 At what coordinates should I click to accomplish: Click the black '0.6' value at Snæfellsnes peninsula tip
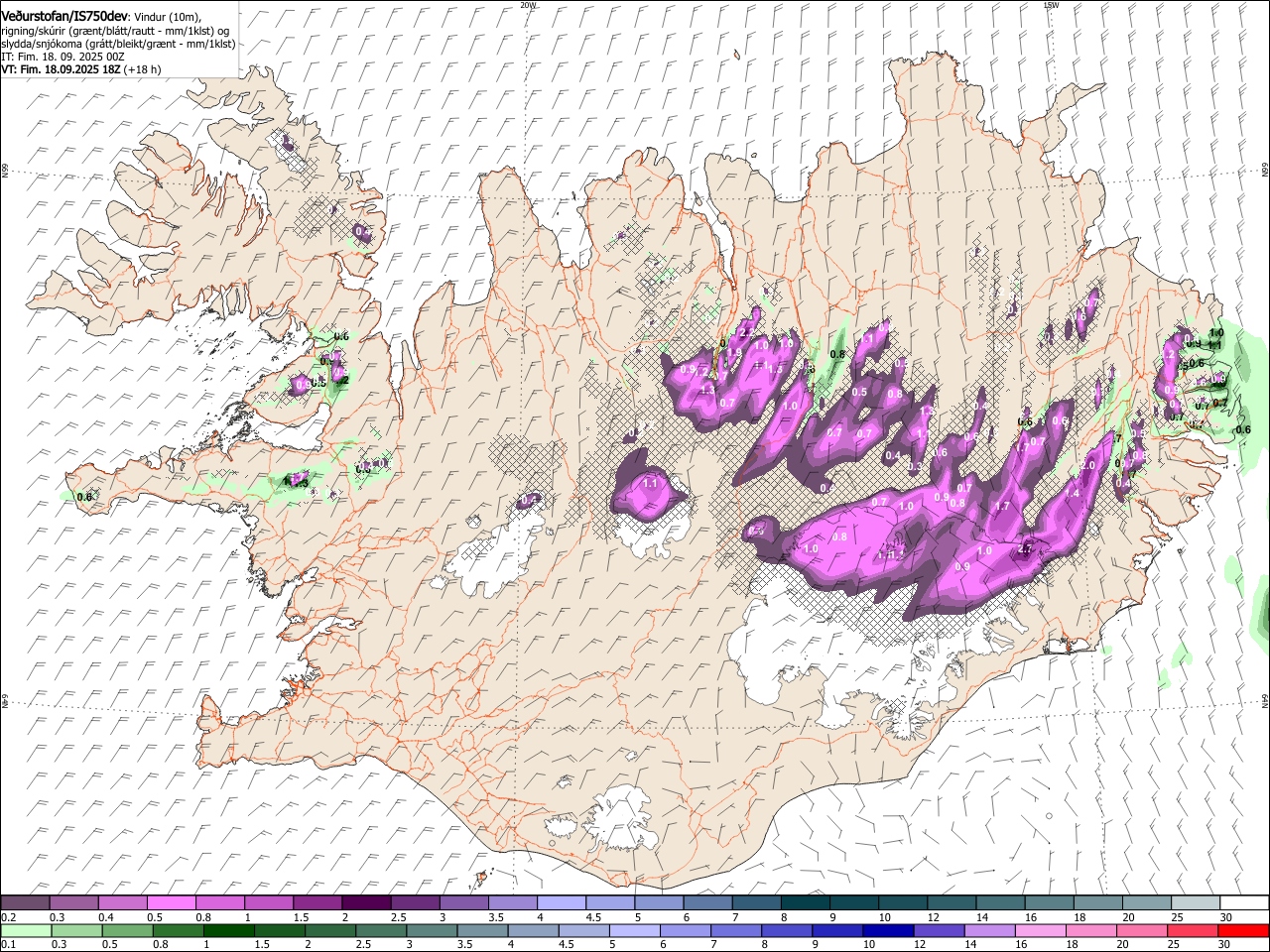tap(84, 497)
